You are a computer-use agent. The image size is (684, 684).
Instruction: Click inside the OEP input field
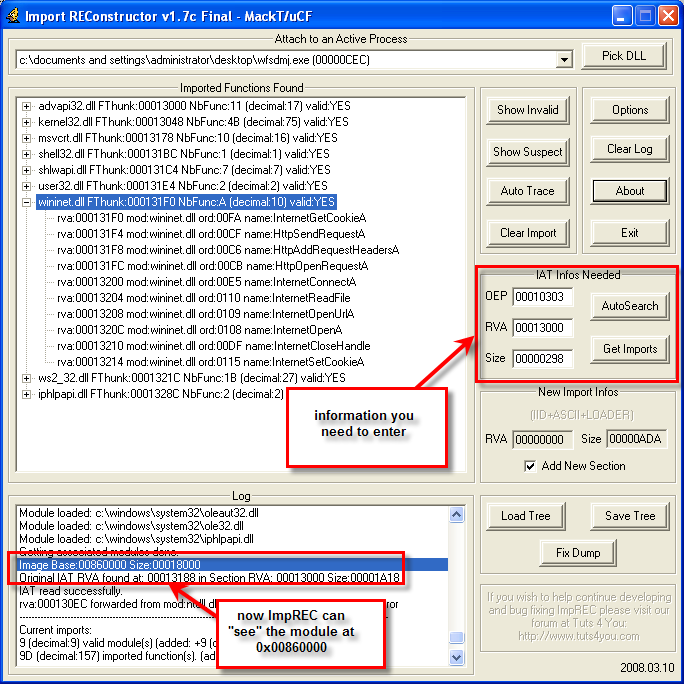click(540, 297)
